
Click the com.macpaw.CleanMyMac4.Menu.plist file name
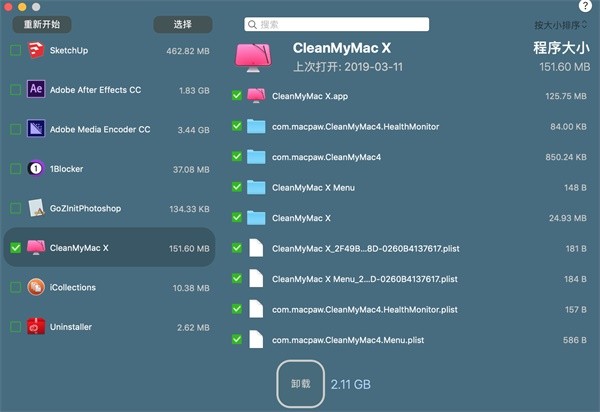(x=348, y=340)
